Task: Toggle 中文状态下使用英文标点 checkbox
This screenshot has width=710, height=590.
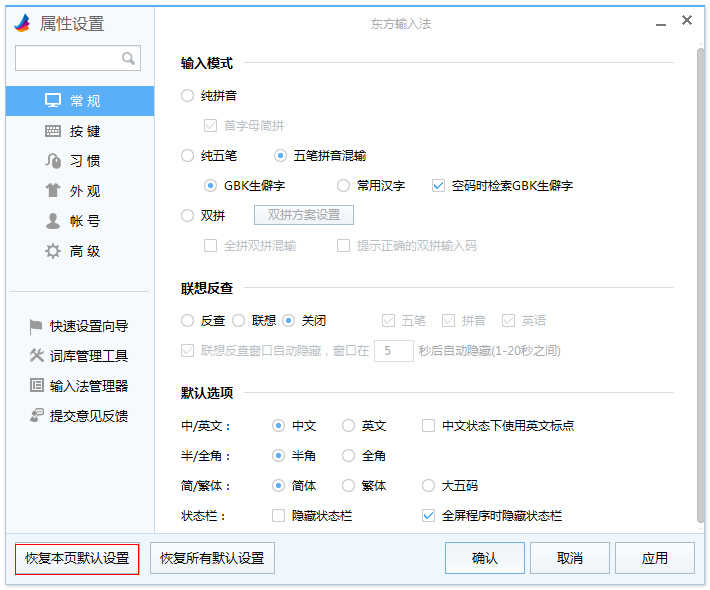Action: pyautogui.click(x=428, y=426)
